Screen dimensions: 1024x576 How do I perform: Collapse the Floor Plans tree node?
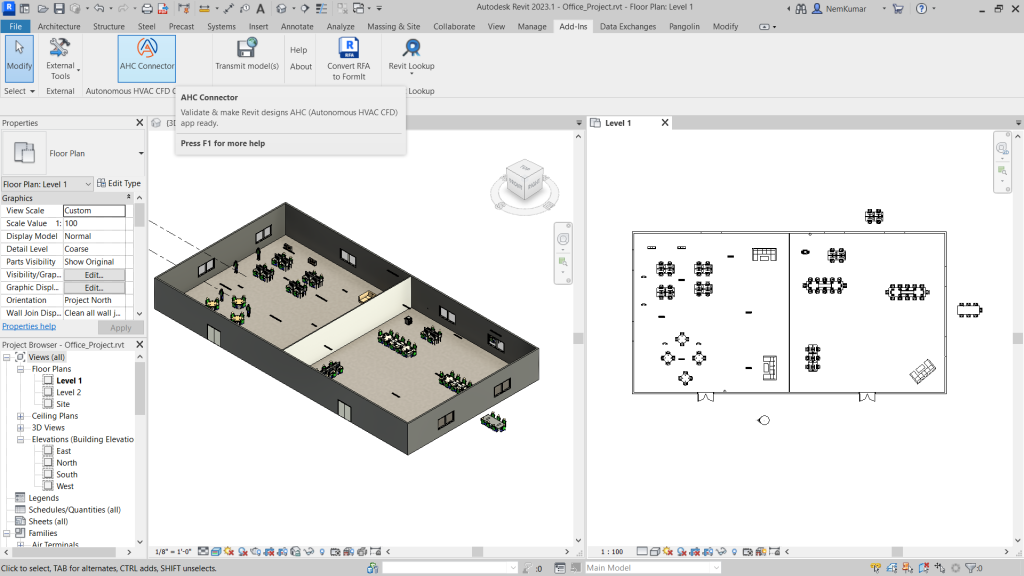point(20,369)
